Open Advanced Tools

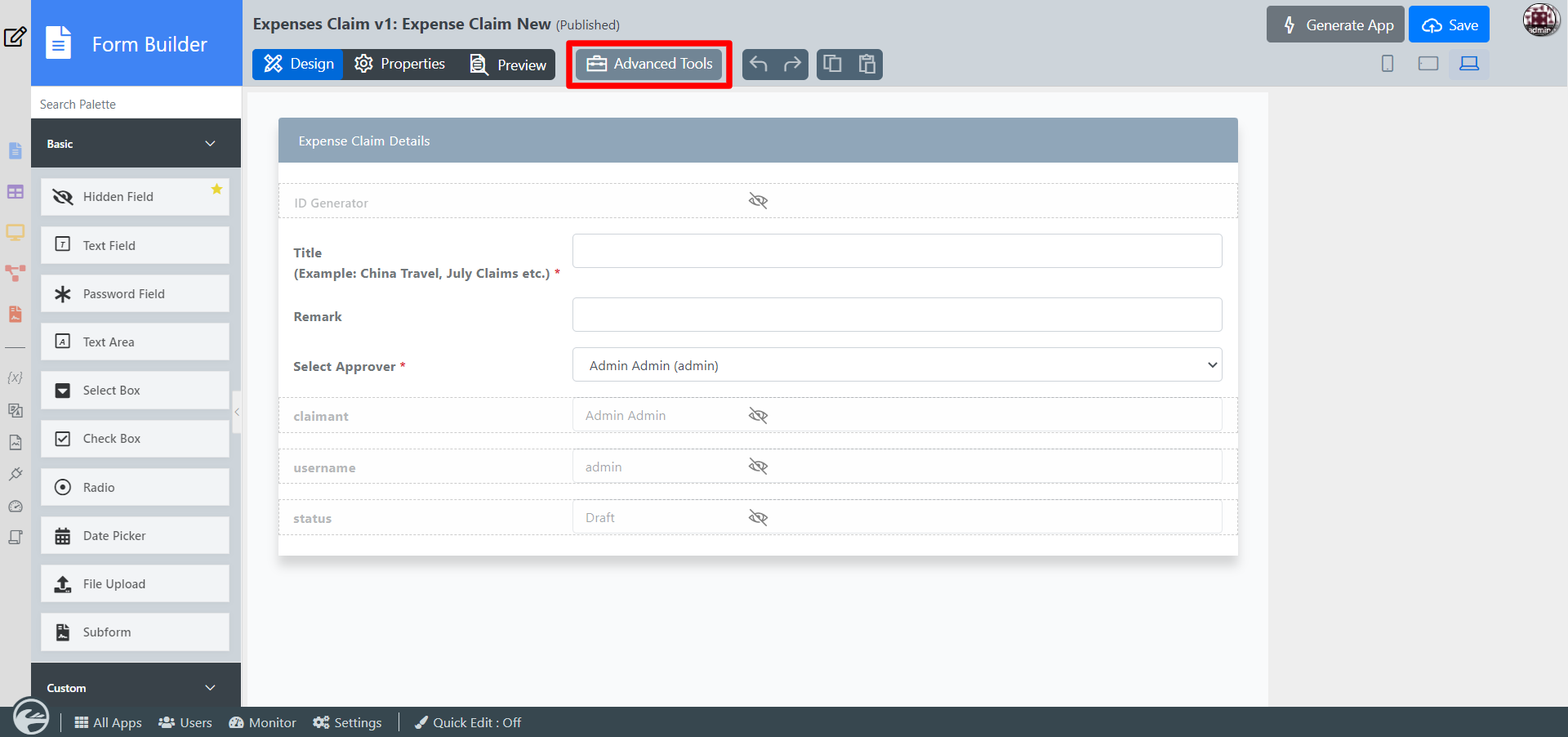649,64
